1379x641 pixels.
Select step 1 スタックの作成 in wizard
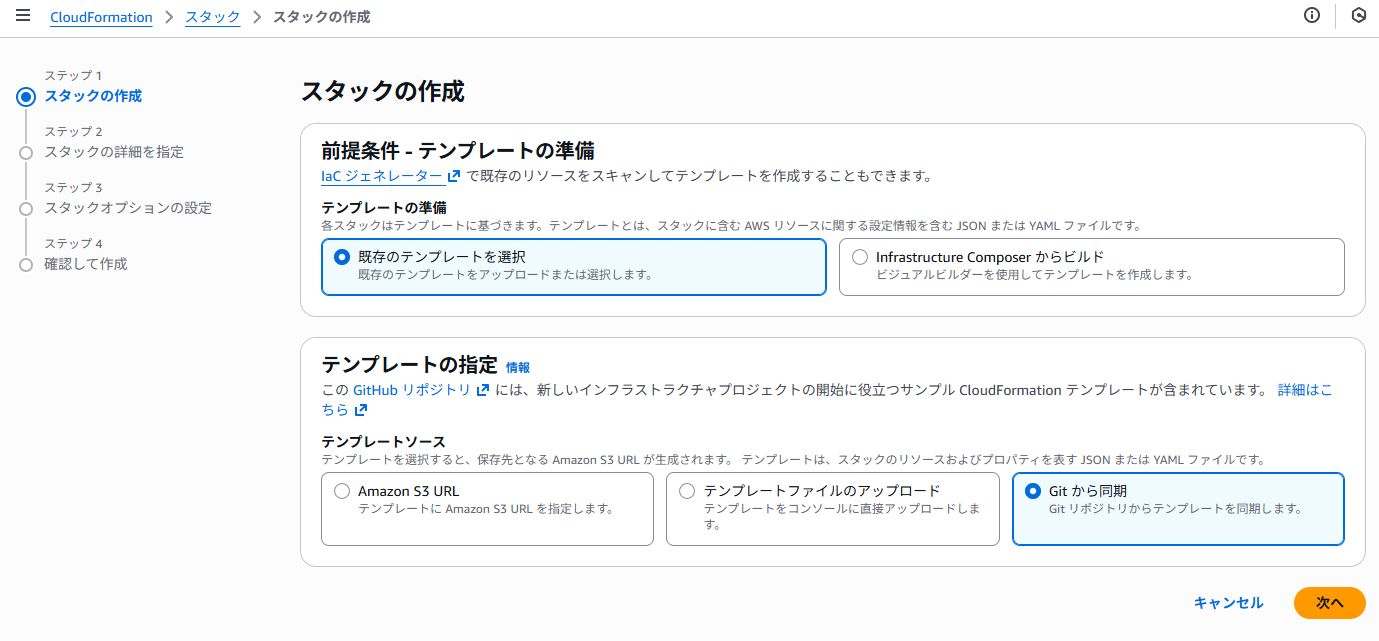[93, 96]
